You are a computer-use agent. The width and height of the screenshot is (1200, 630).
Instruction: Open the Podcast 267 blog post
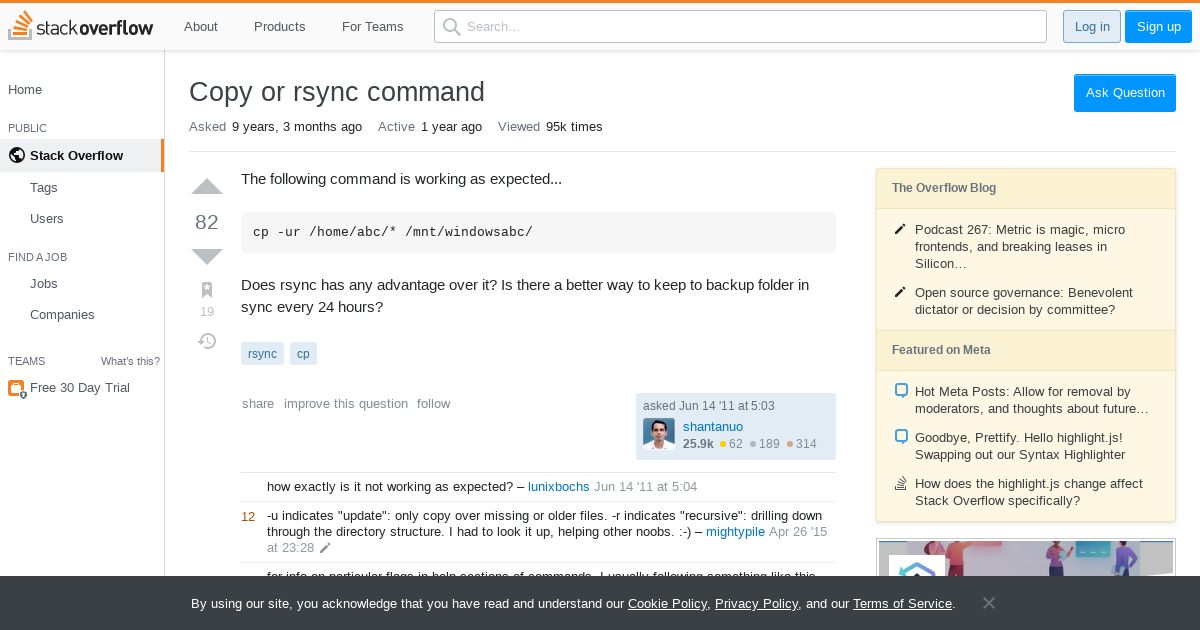(x=1020, y=246)
